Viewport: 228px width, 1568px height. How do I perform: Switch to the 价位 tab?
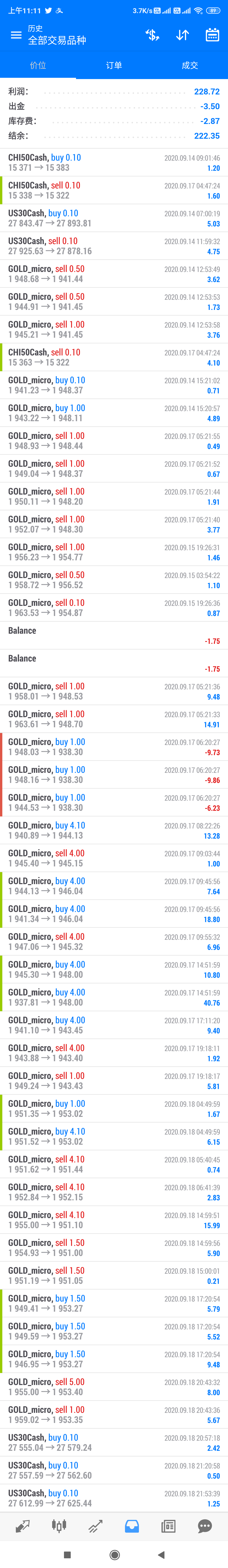coord(38,65)
